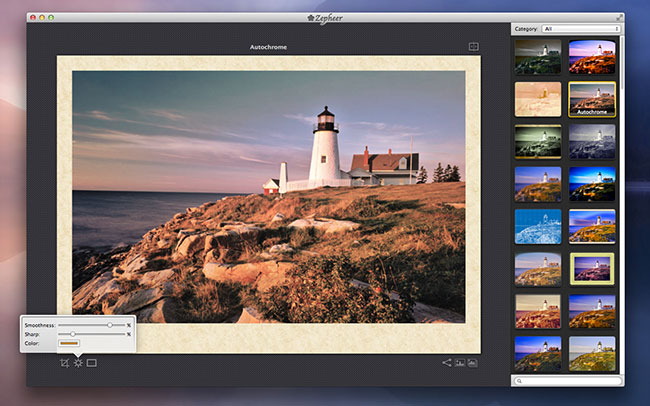The width and height of the screenshot is (650, 406).
Task: Open the Category dropdown set to All
Action: pos(581,29)
